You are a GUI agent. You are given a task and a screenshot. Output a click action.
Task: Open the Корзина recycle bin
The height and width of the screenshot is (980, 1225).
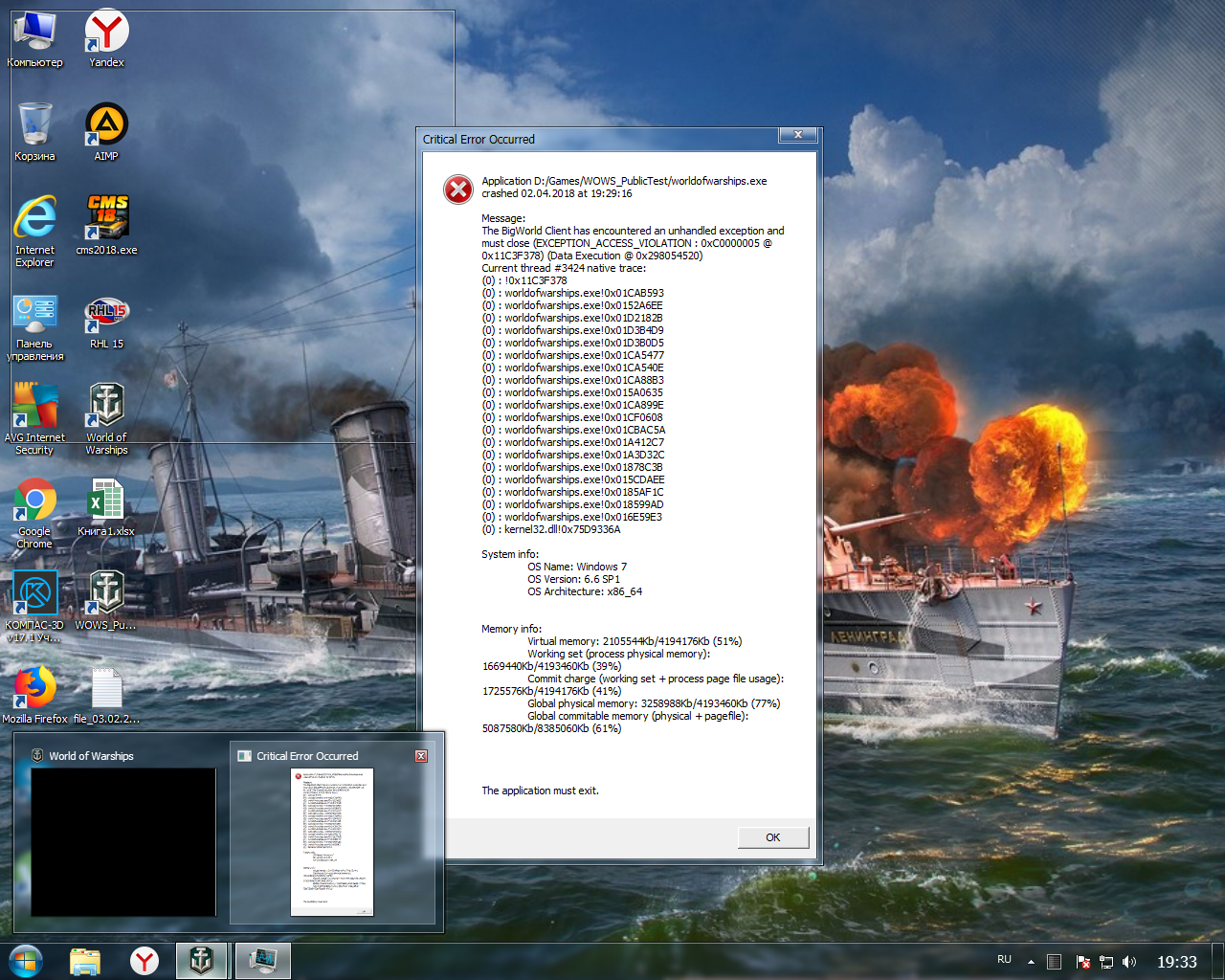[x=35, y=125]
